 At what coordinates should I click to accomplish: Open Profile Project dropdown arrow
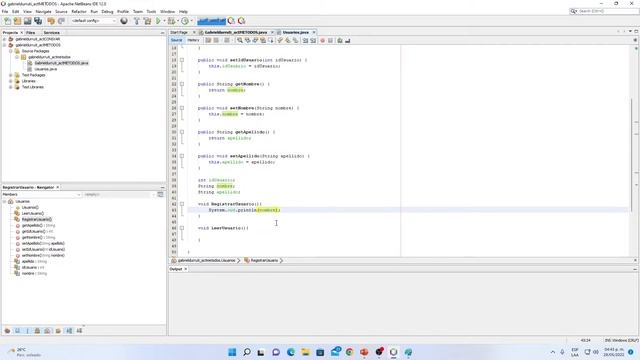tap(191, 21)
